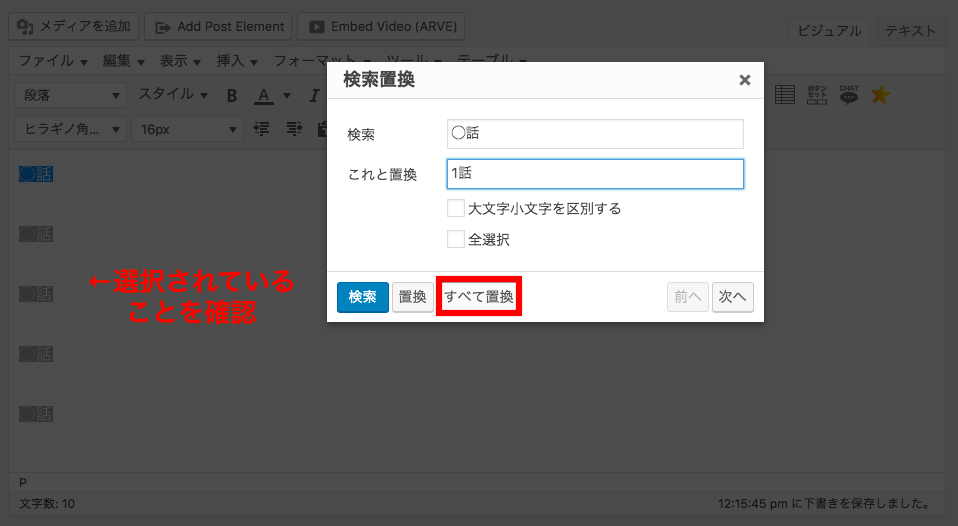
Task: Enable the 全選択 checkbox
Action: (x=456, y=239)
